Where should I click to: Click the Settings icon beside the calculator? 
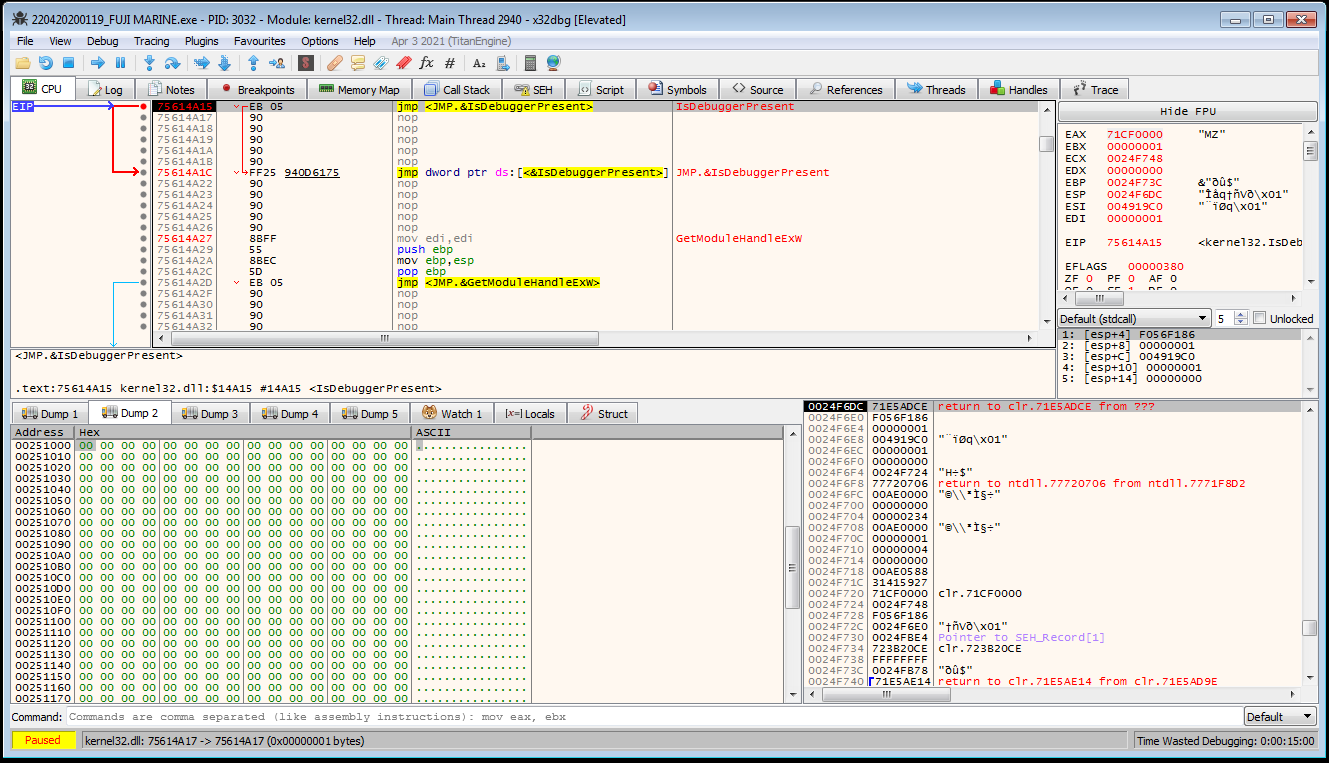pyautogui.click(x=502, y=63)
